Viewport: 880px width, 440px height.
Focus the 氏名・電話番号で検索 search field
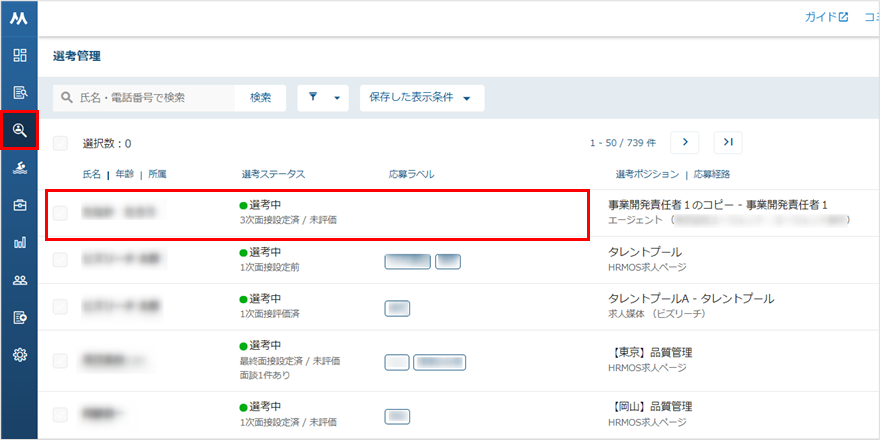[x=144, y=98]
